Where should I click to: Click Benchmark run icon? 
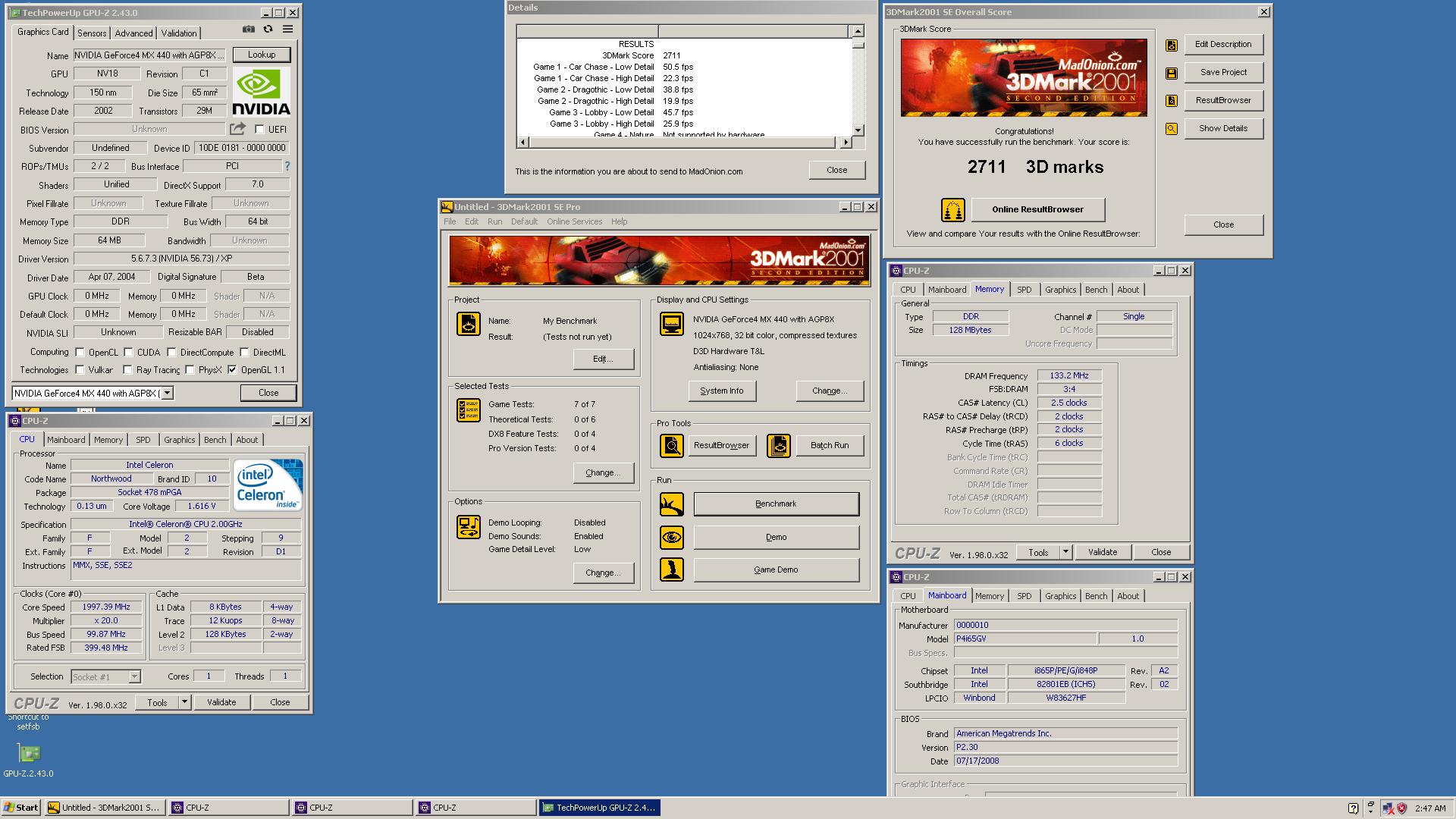point(672,504)
